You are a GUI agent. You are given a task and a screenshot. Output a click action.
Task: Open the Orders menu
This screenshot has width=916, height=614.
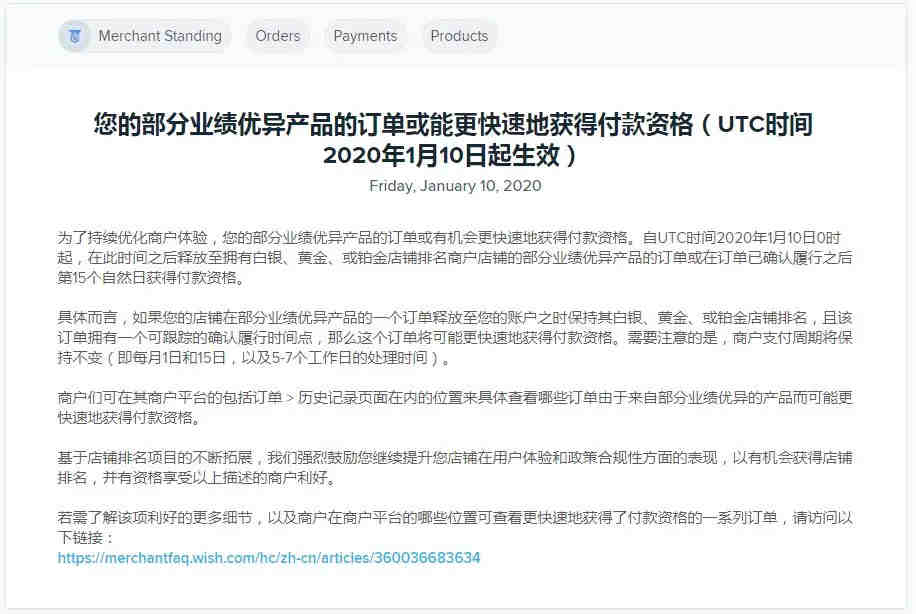point(277,36)
